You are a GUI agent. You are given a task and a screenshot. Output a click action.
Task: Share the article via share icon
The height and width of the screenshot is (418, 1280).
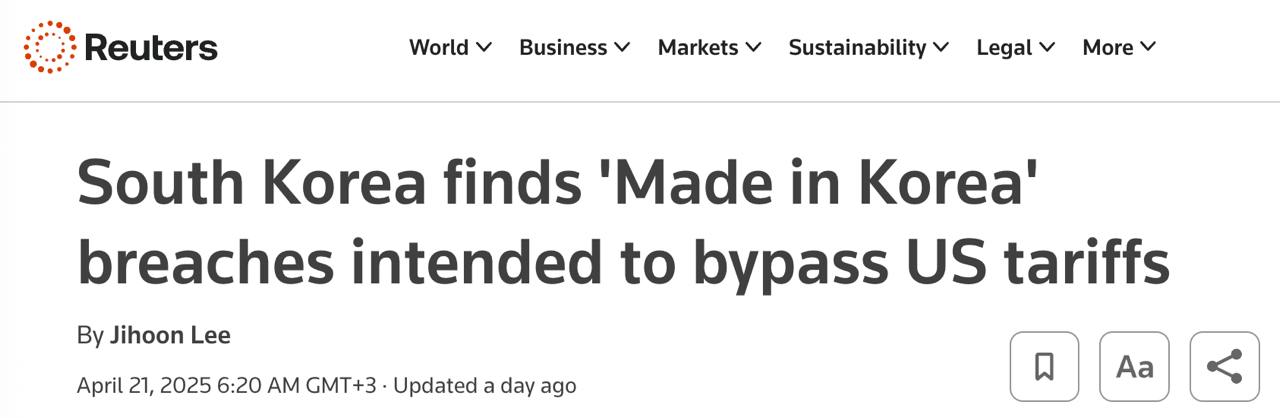click(x=1224, y=366)
